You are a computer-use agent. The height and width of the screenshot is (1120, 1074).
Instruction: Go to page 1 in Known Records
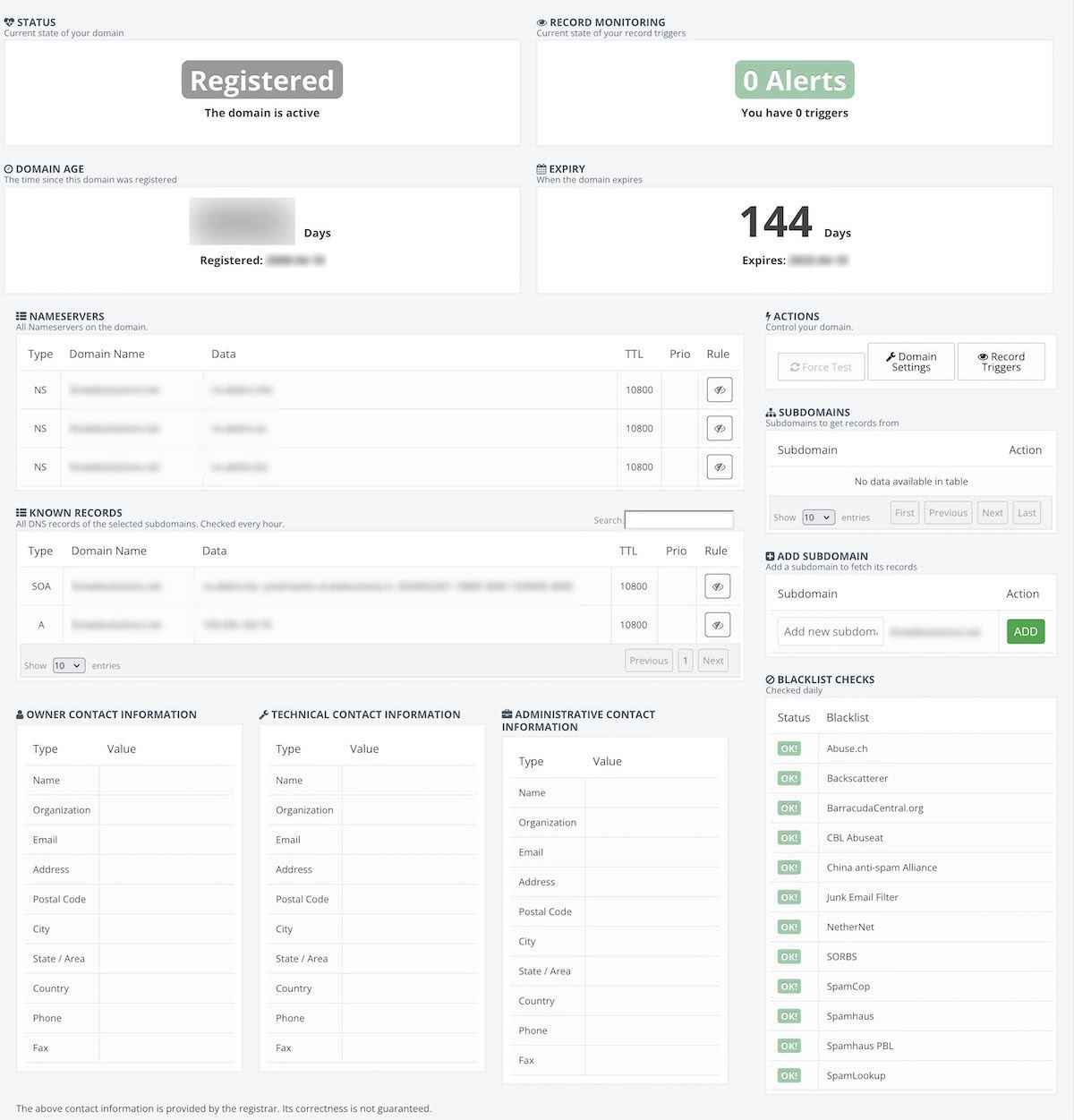click(685, 661)
